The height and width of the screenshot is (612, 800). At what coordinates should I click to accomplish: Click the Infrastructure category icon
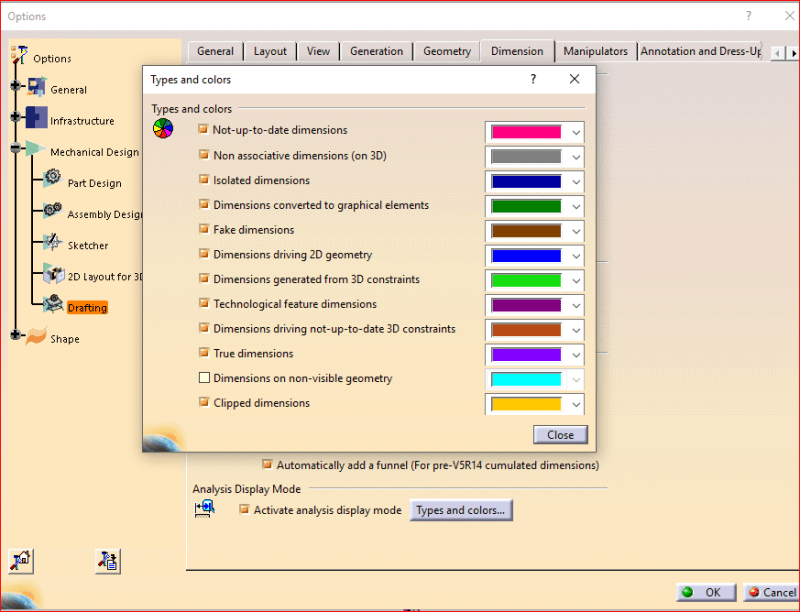36,118
